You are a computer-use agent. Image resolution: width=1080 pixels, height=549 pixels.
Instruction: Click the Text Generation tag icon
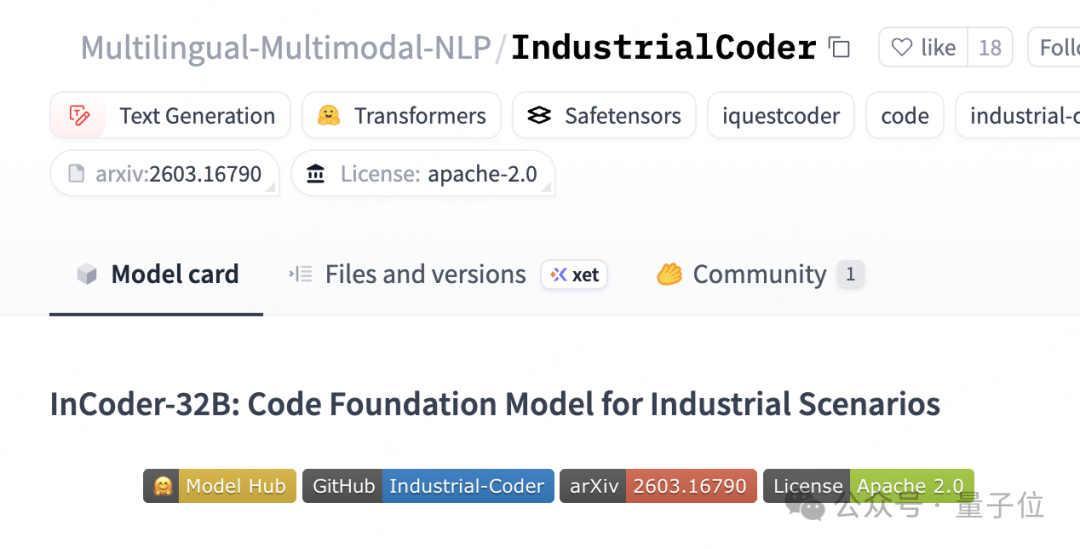point(79,116)
